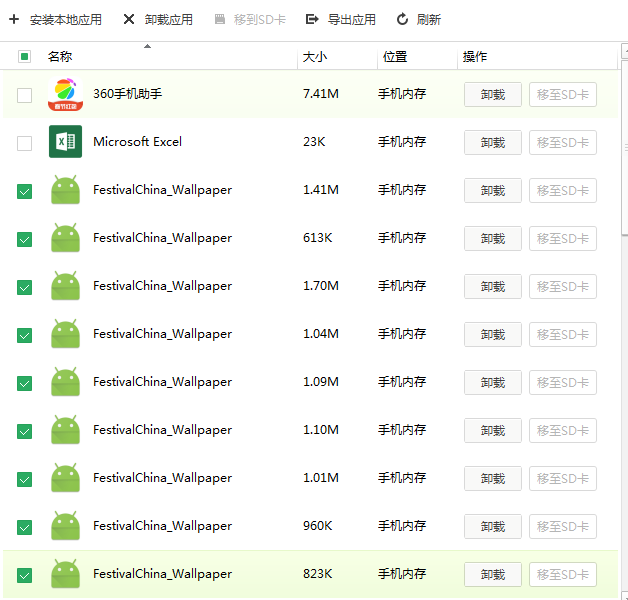This screenshot has height=600, width=628.
Task: Sort list by 大小 column header
Action: pos(315,57)
